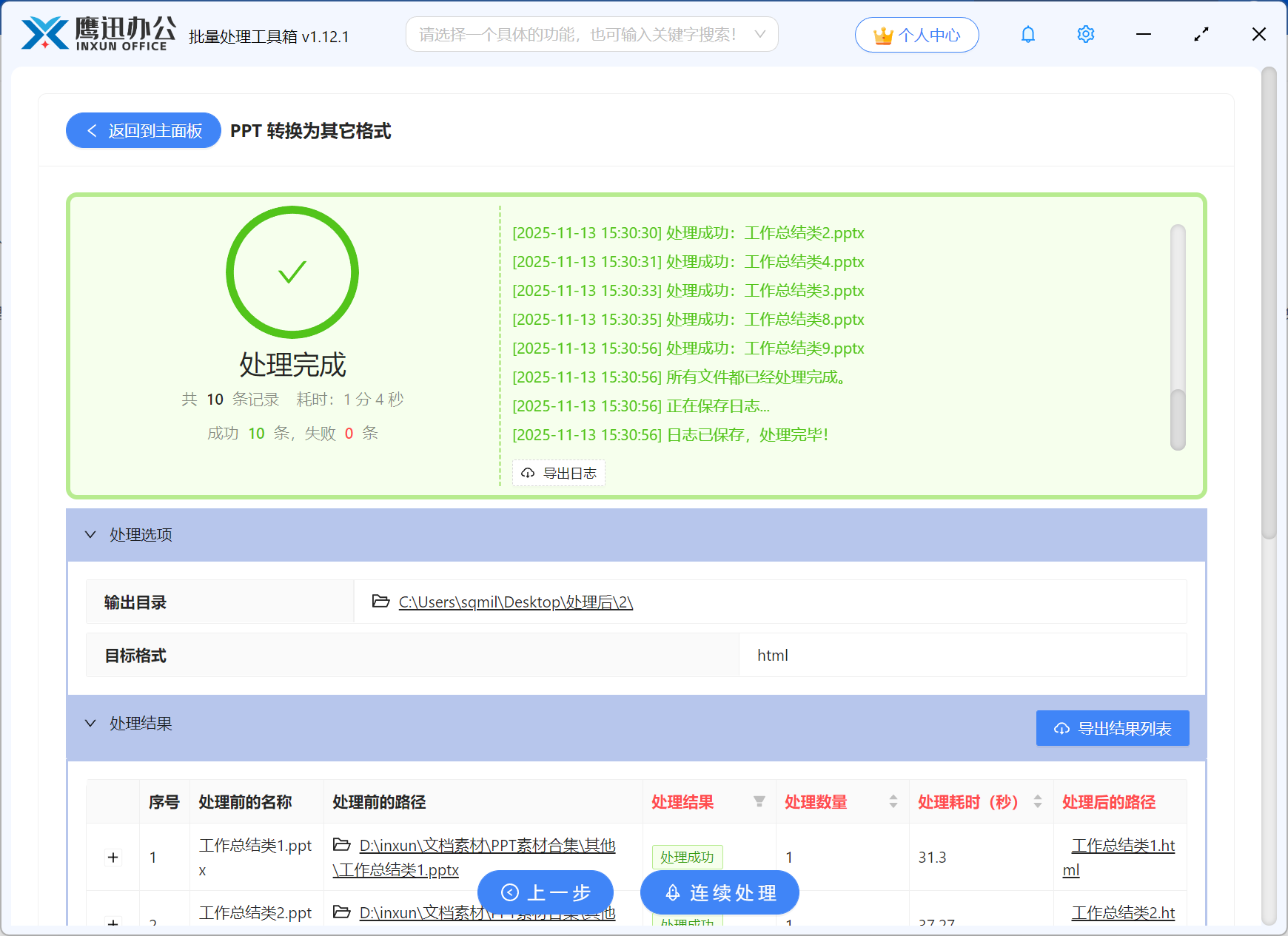Open settings with the gear icon
Screen dimensions: 1288x936
coord(1085,34)
